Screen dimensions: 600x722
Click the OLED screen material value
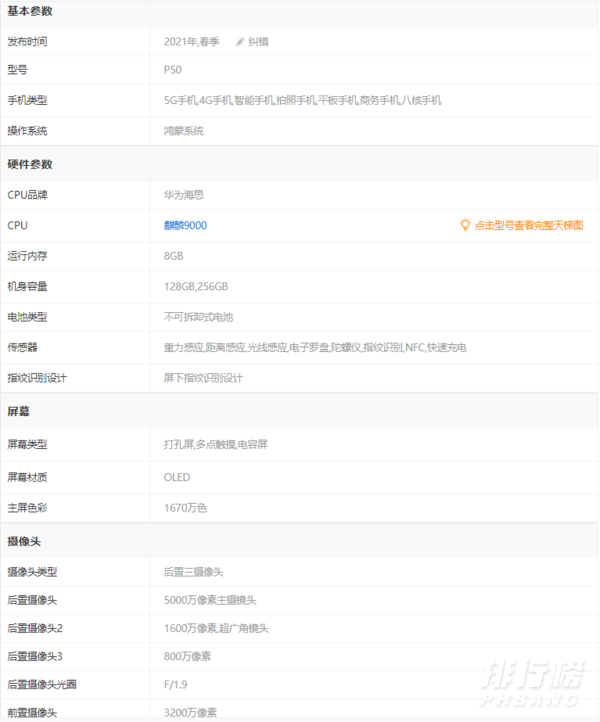coord(177,477)
